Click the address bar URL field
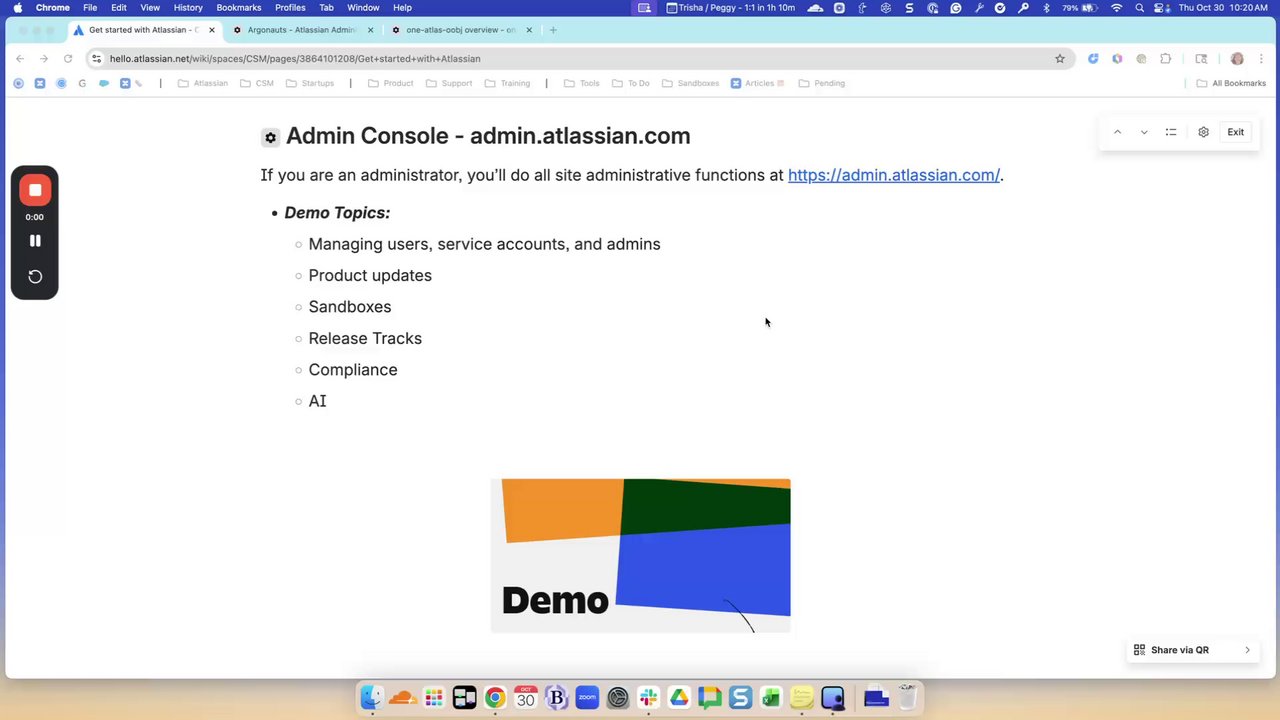This screenshot has height=720, width=1280. tap(580, 59)
